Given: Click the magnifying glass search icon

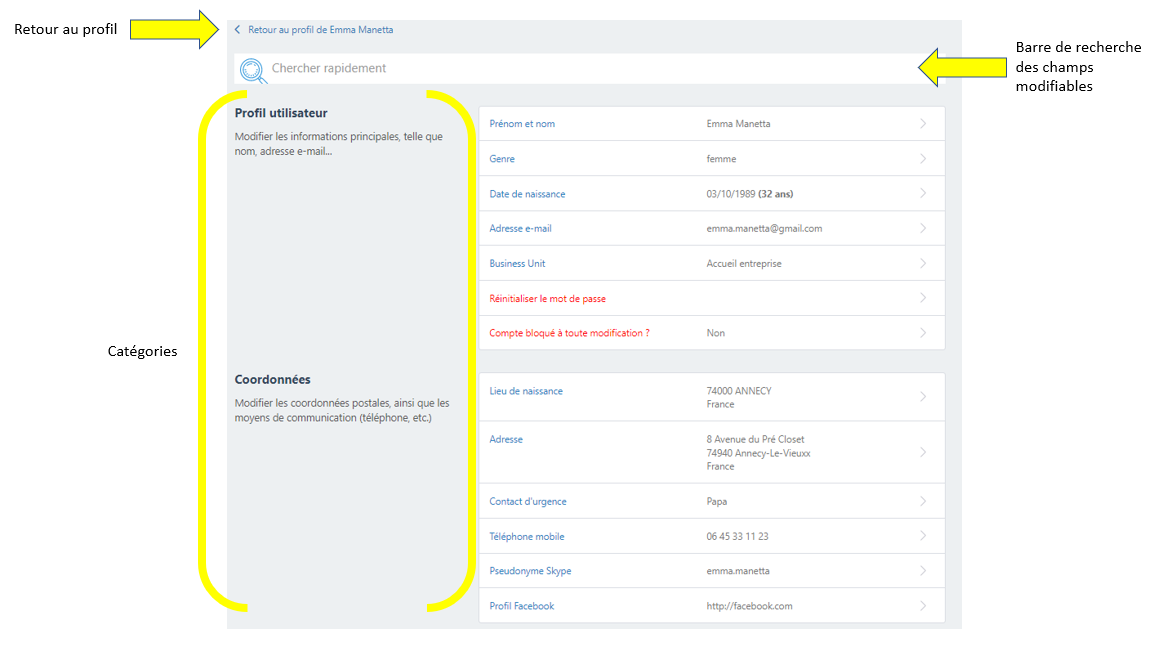Looking at the screenshot, I should [x=254, y=70].
